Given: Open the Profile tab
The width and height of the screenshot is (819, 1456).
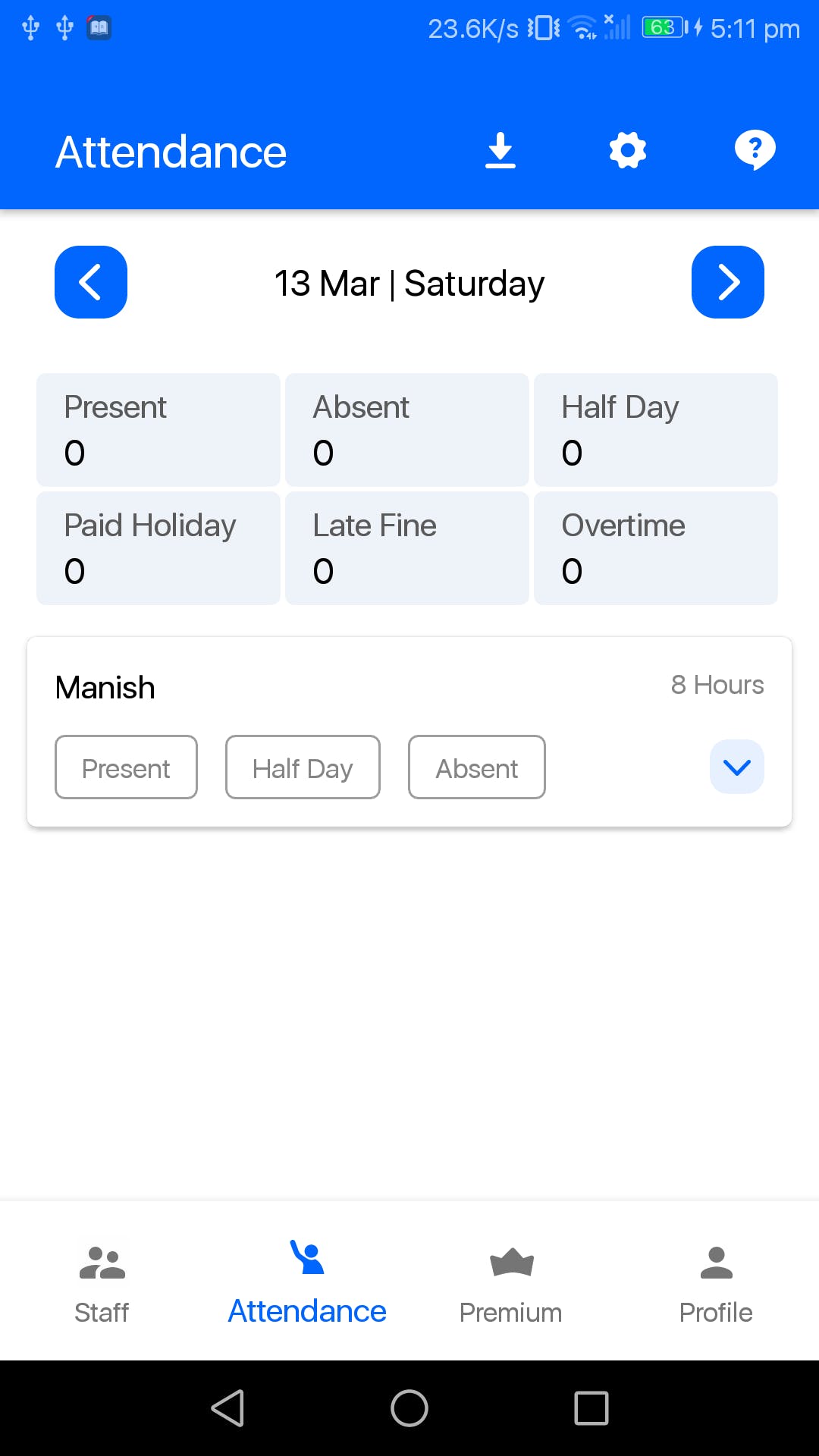Looking at the screenshot, I should (716, 1283).
